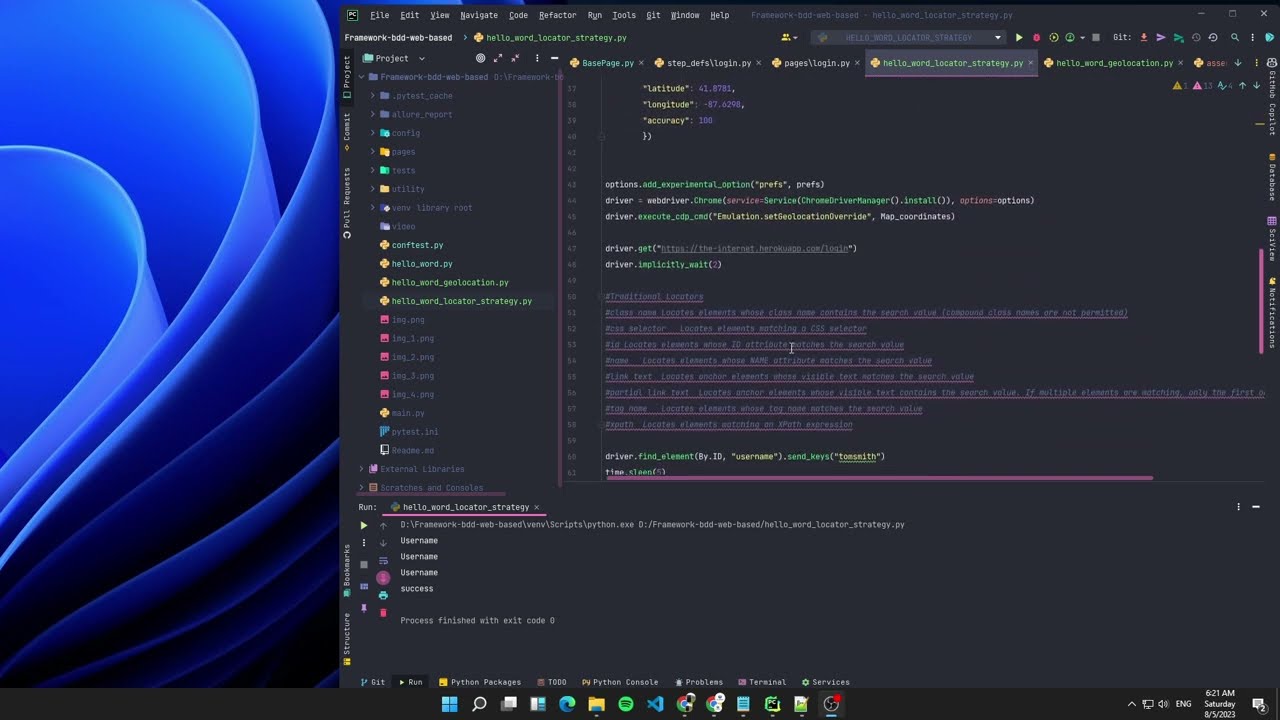Open Python Console tool window

[x=620, y=682]
